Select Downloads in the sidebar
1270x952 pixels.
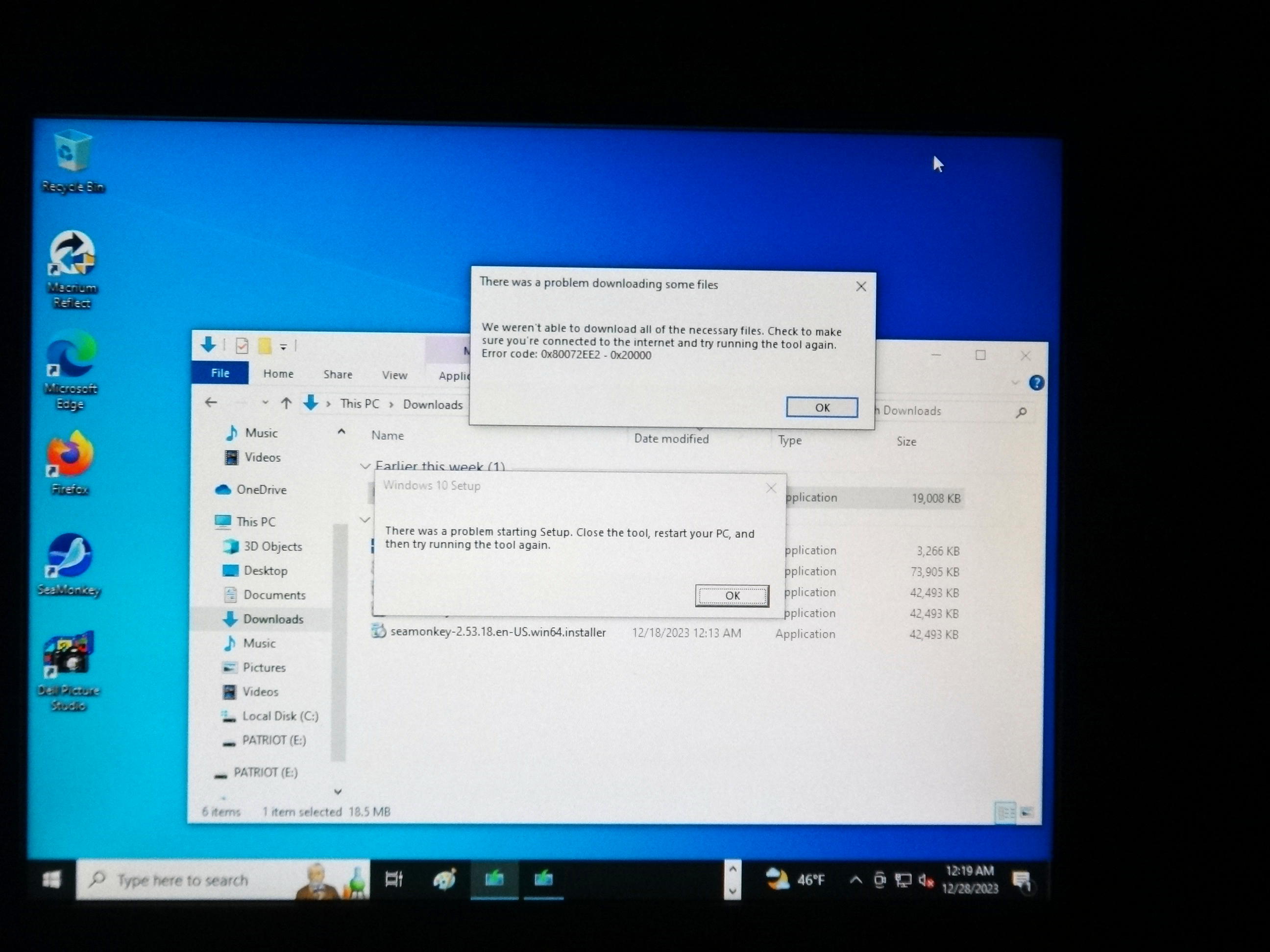coord(263,619)
